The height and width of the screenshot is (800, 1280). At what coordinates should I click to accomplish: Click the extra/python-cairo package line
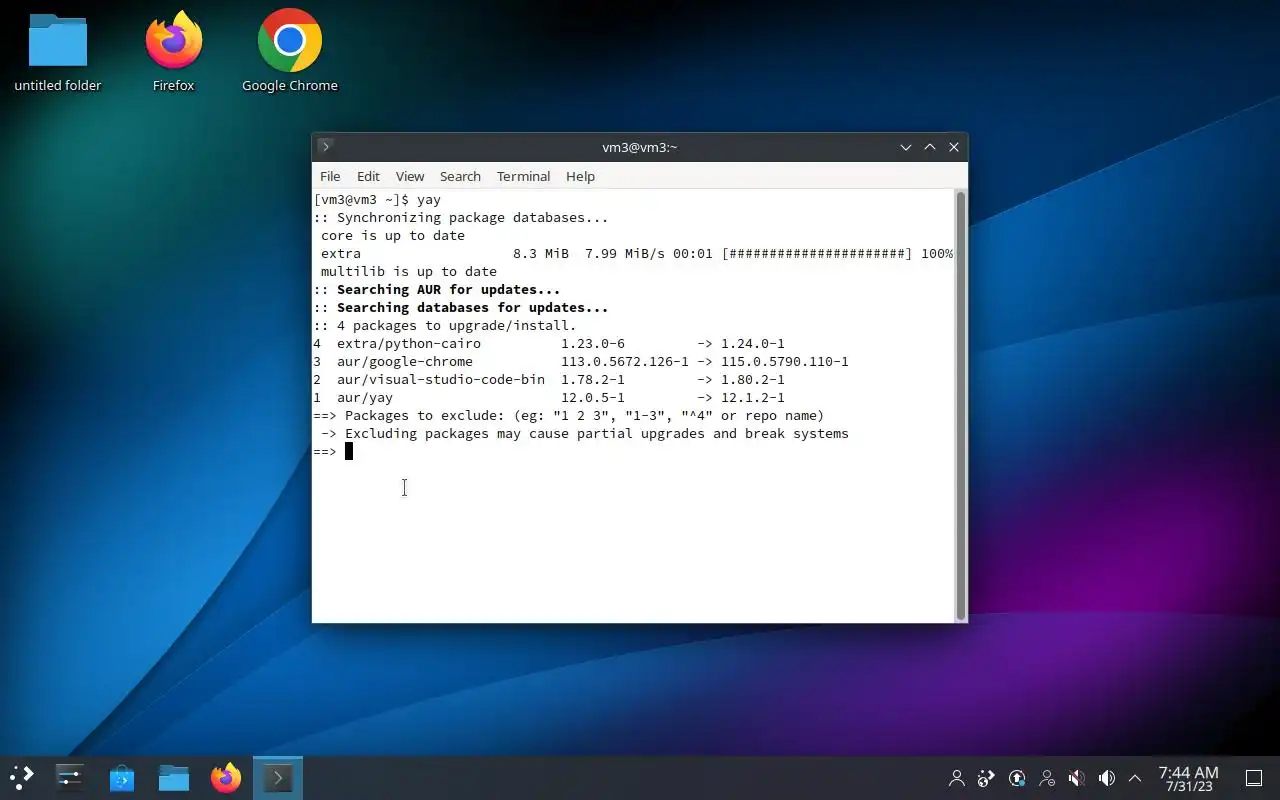pos(549,344)
